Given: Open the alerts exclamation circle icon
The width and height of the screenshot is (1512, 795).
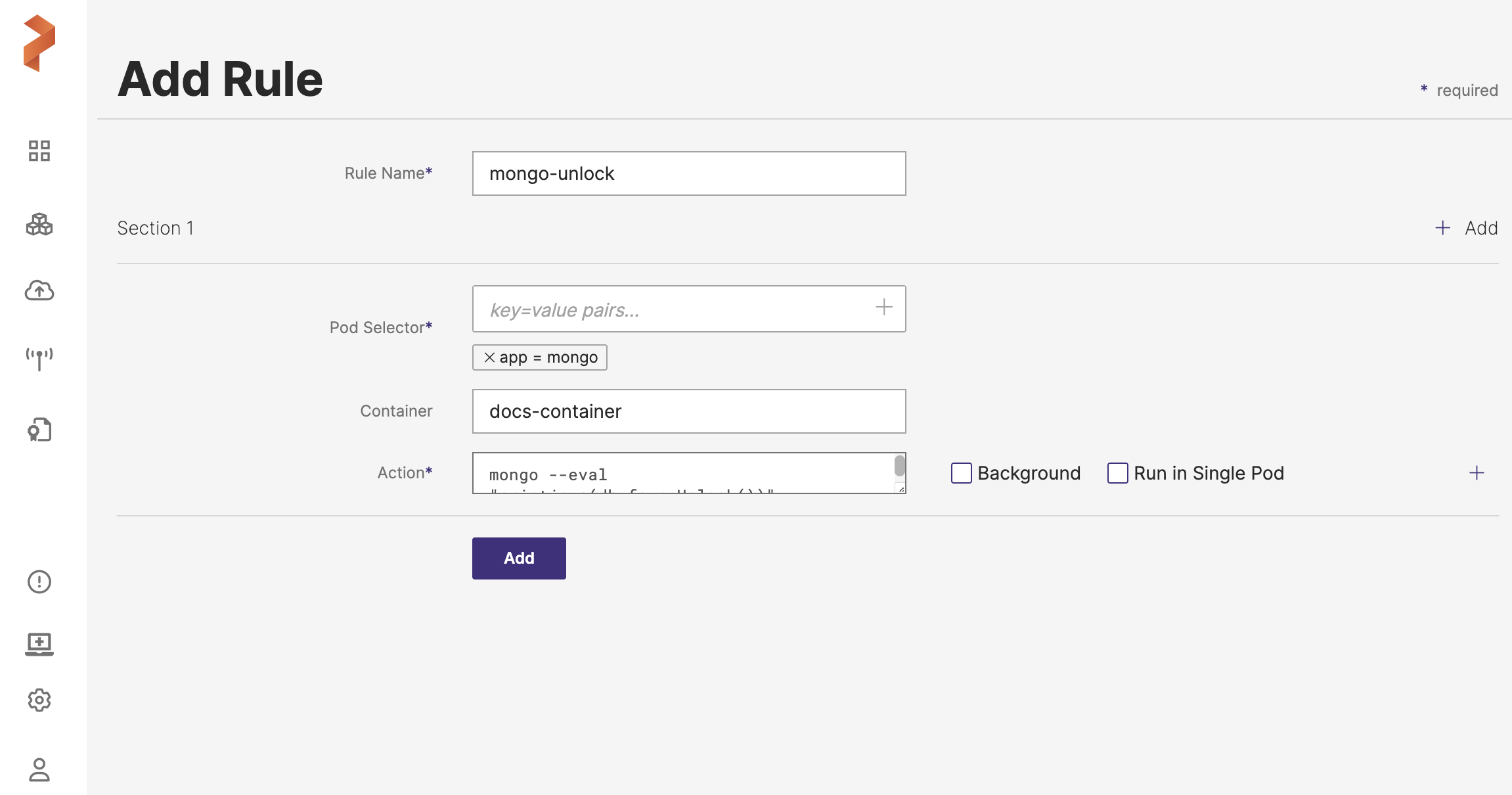Looking at the screenshot, I should [39, 581].
